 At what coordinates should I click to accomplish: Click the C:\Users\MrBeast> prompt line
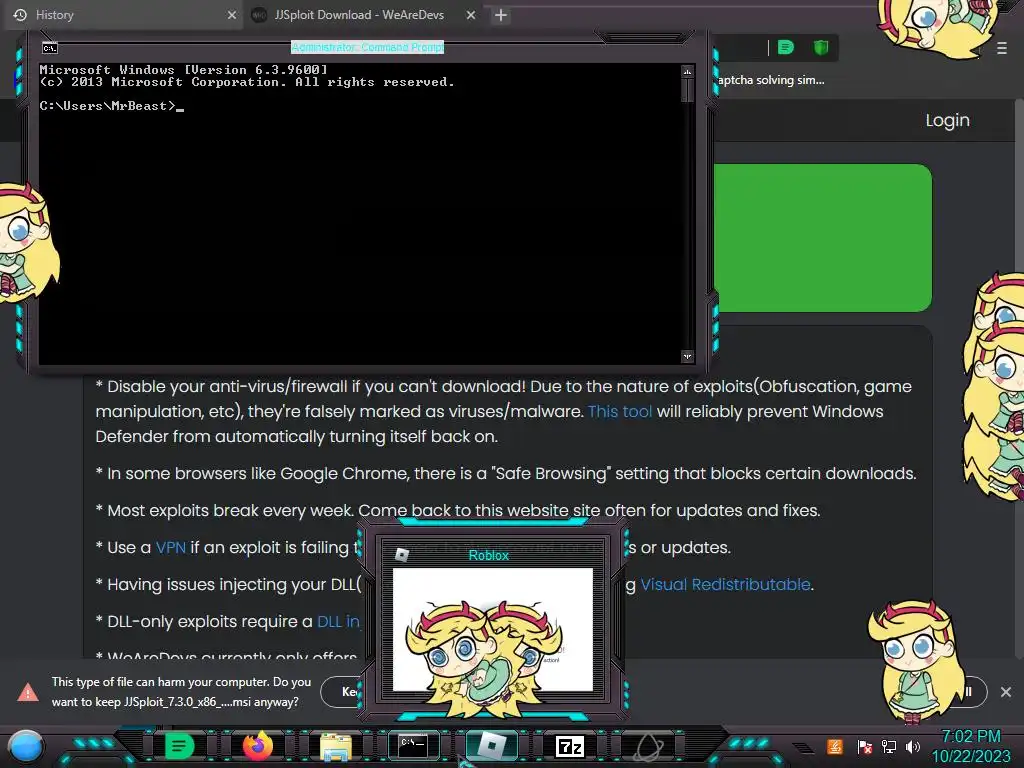pos(112,106)
